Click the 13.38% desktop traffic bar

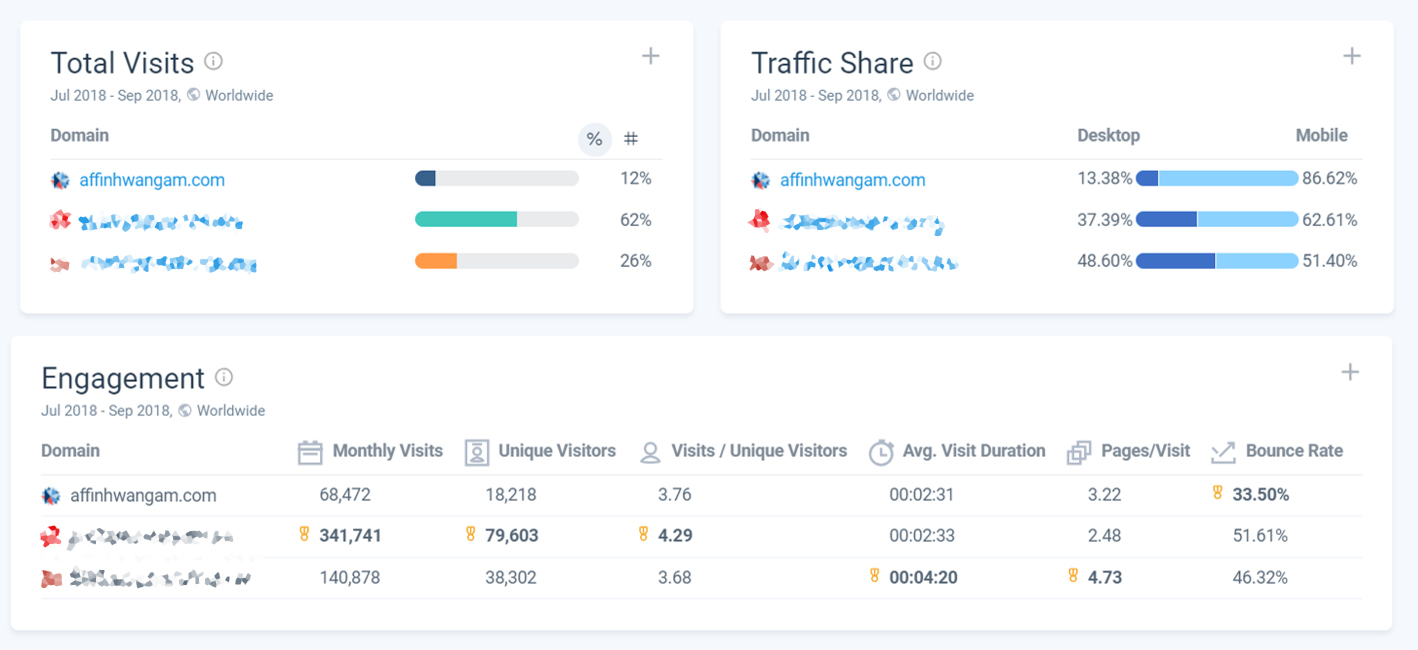point(1147,178)
